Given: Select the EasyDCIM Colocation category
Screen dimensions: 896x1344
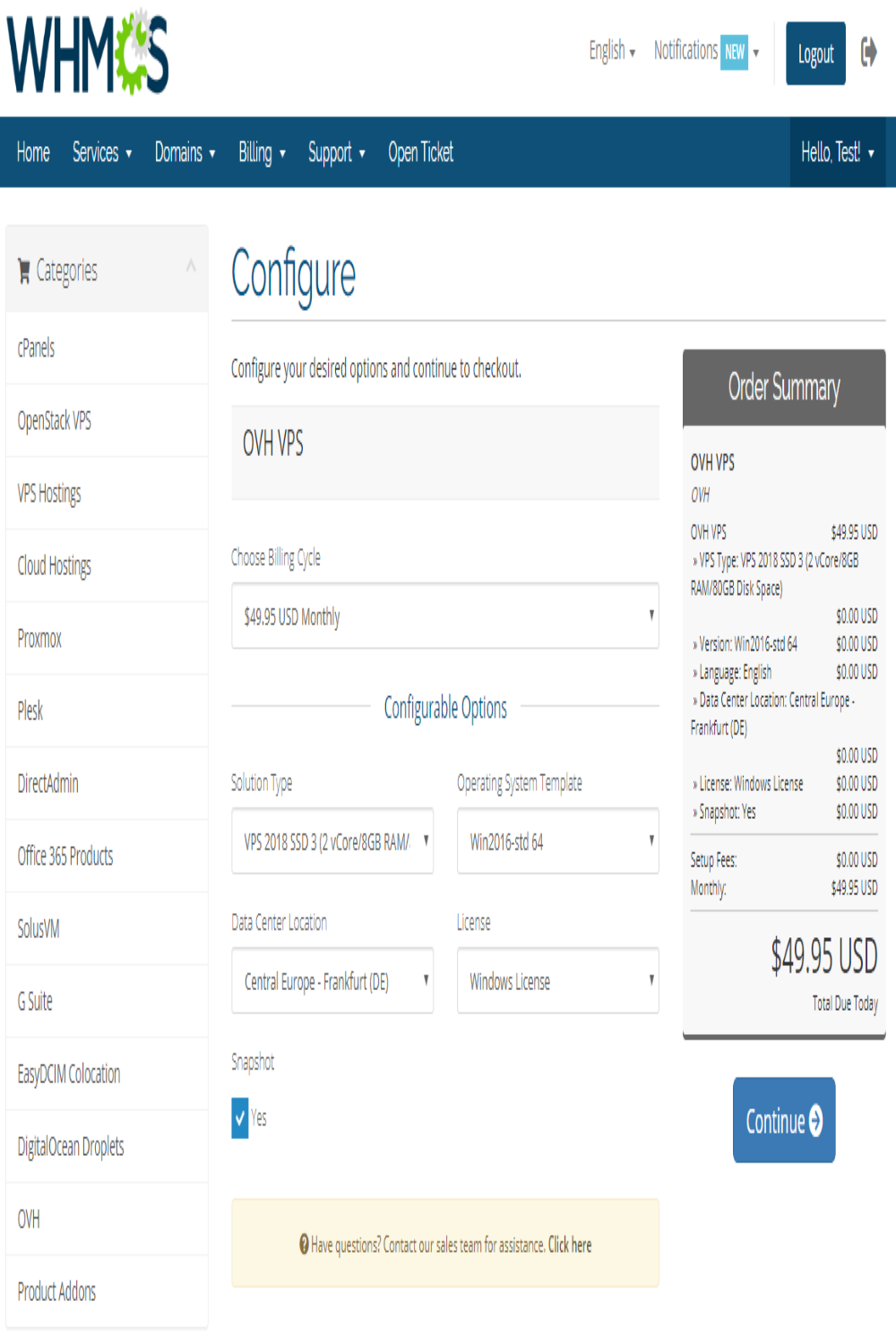Looking at the screenshot, I should (x=107, y=1074).
